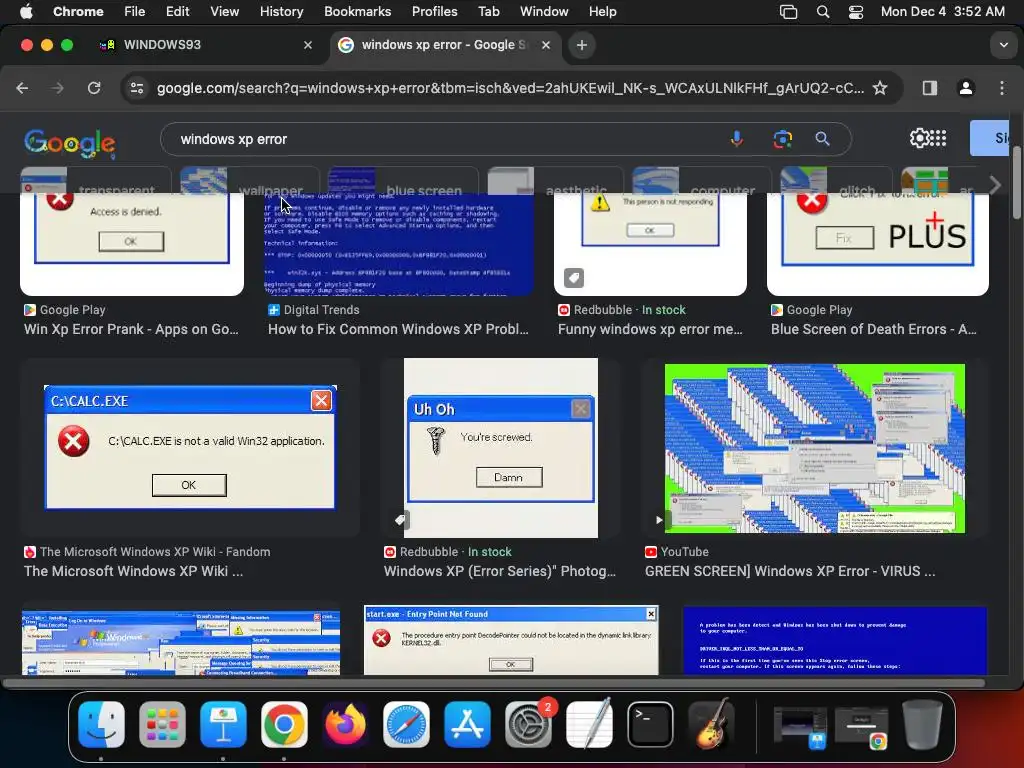Open the File menu
This screenshot has width=1024, height=768.
click(135, 11)
